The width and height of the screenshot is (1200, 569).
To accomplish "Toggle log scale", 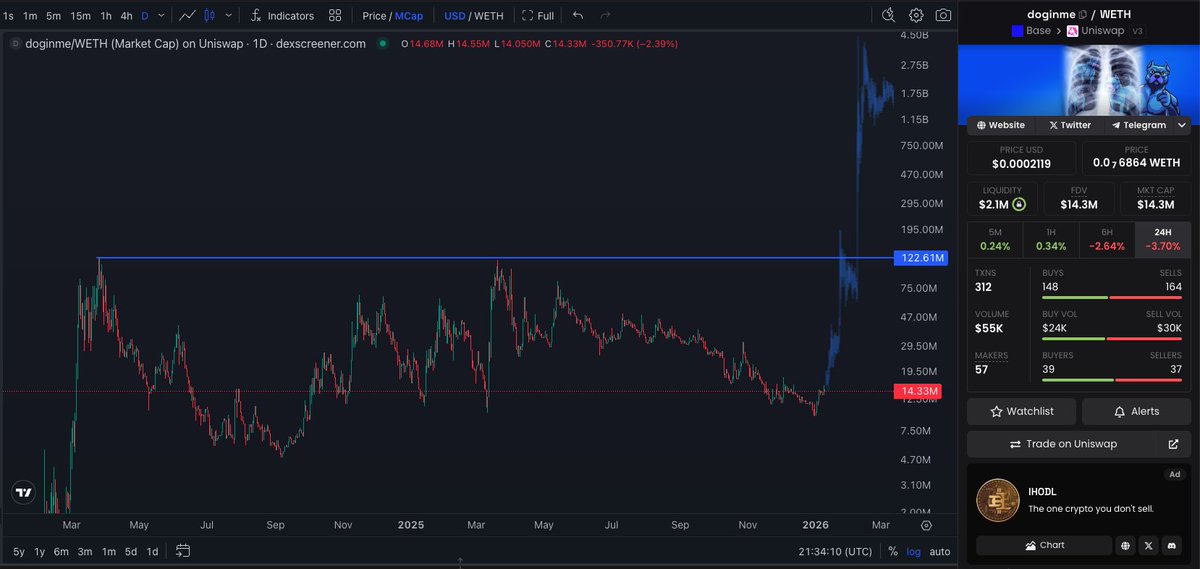I will pos(914,551).
